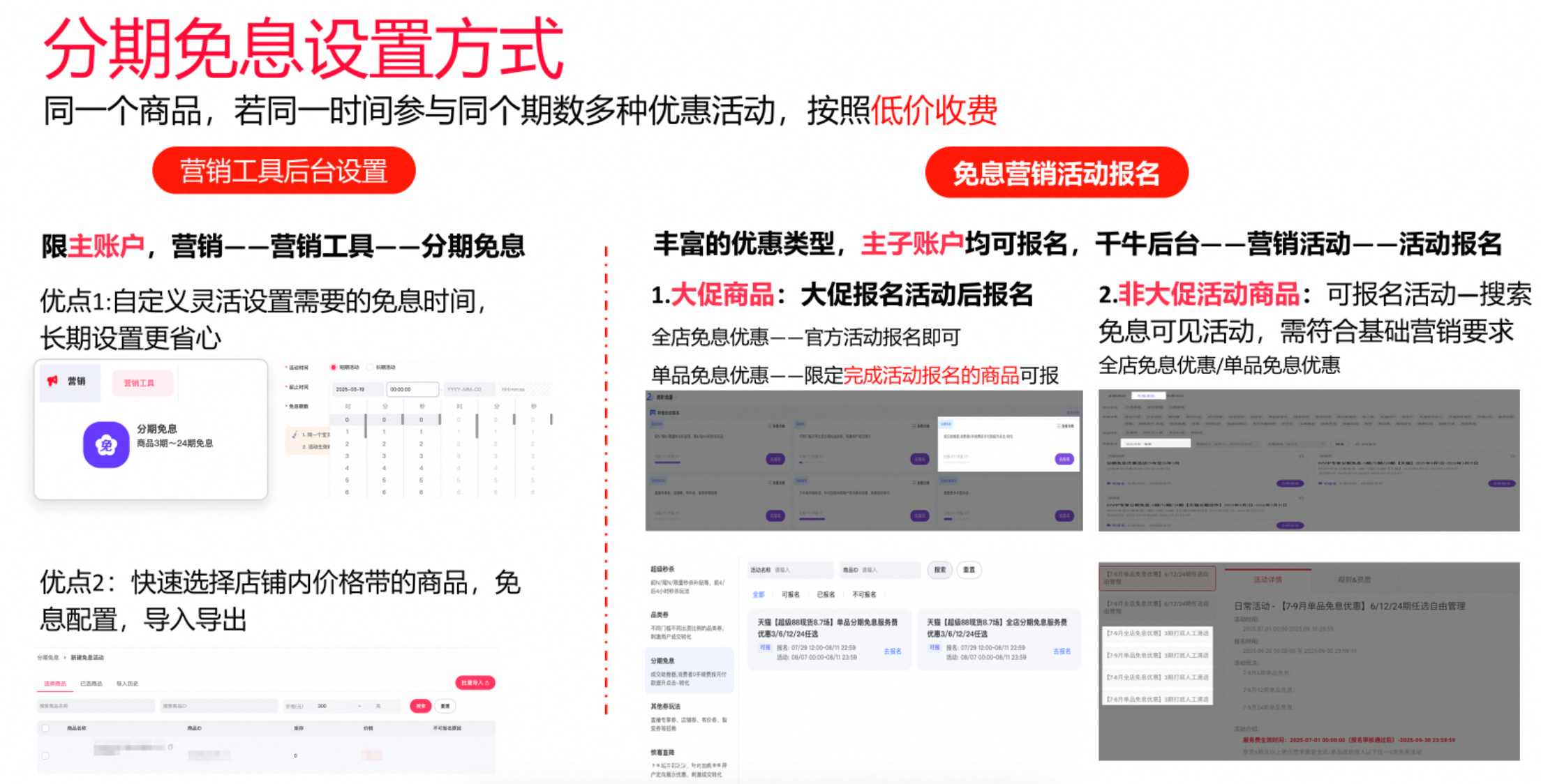Open the 活动详情 tab
The image size is (1541, 784).
click(1267, 580)
